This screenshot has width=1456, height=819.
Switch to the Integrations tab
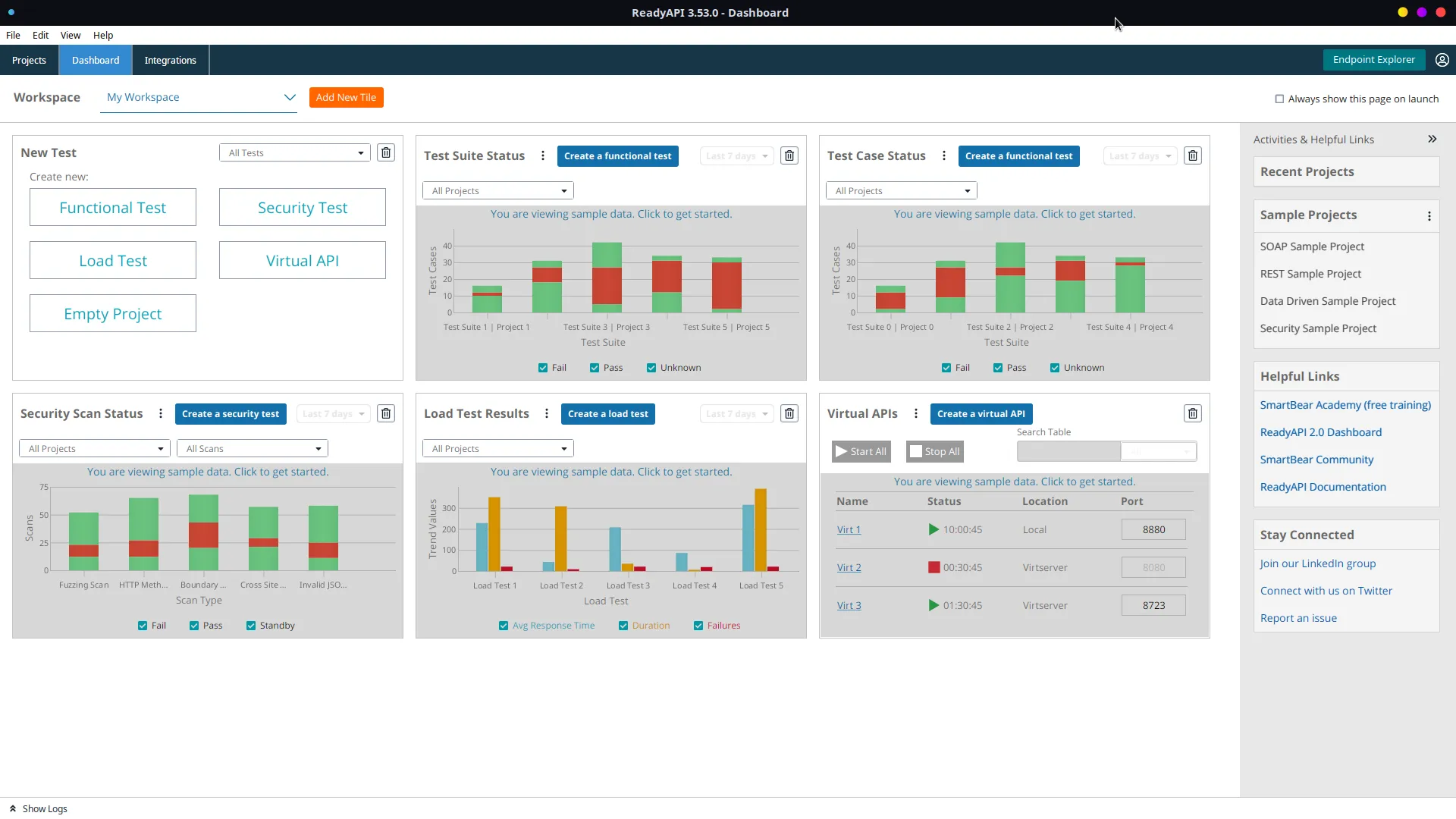169,60
